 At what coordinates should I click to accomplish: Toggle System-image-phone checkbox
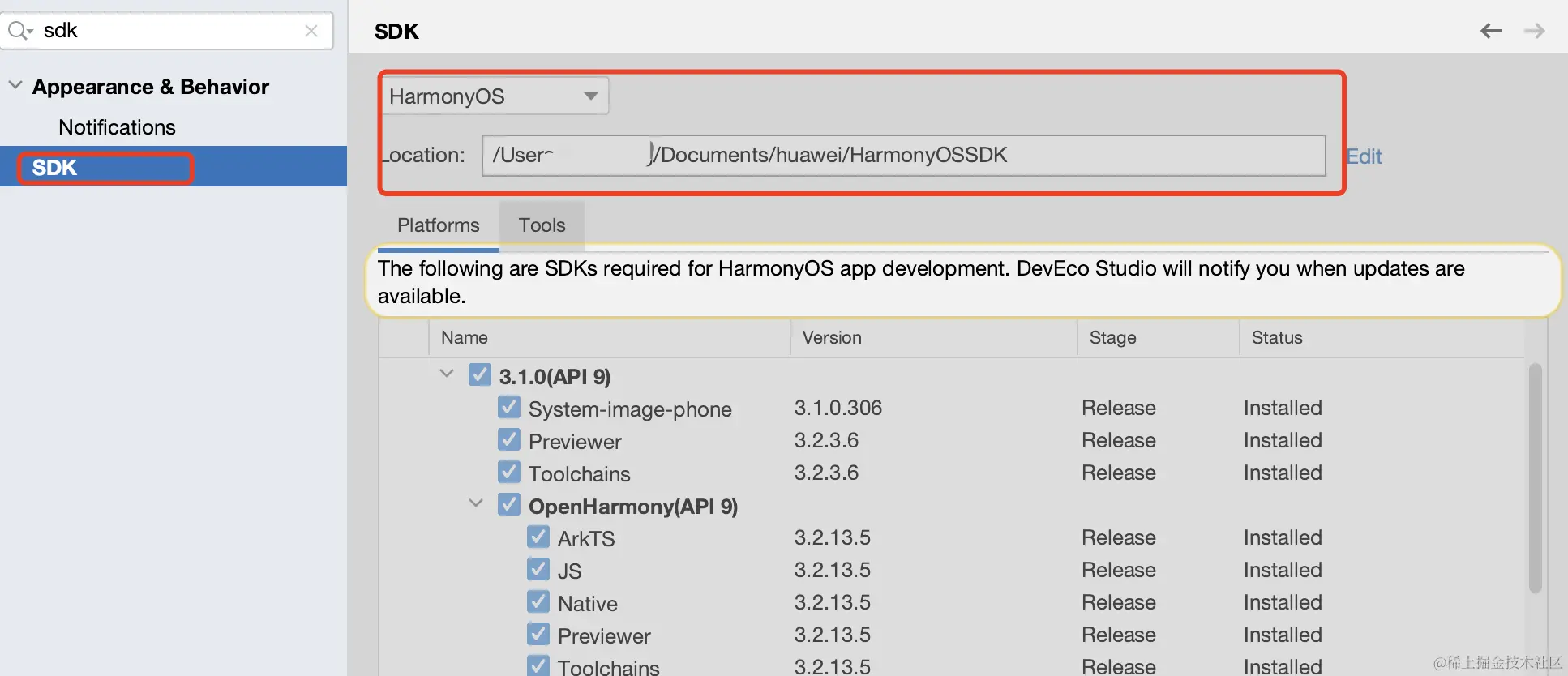point(509,407)
